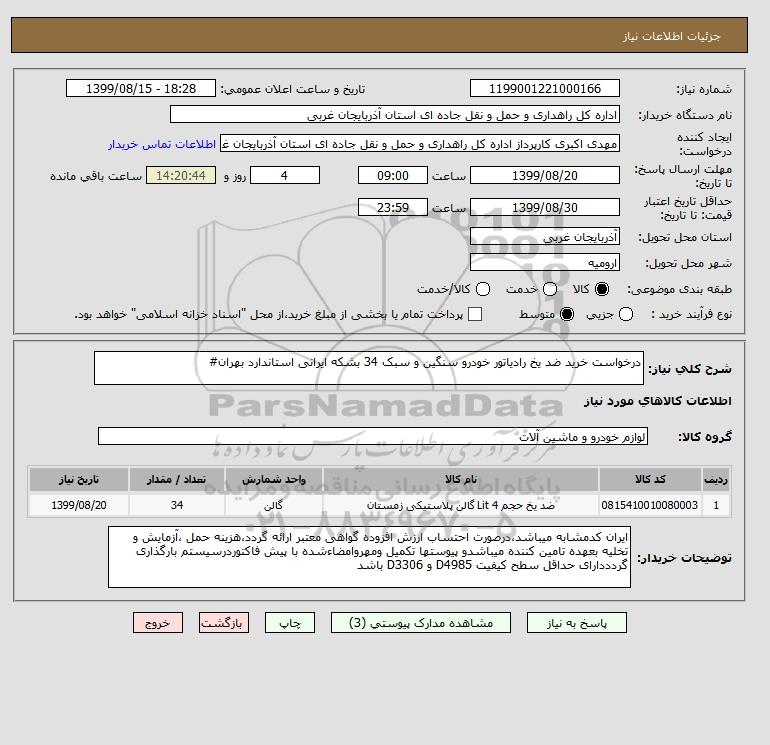Click the need date cell 1399/08/20
Screen dimensions: 770x745
(79, 505)
